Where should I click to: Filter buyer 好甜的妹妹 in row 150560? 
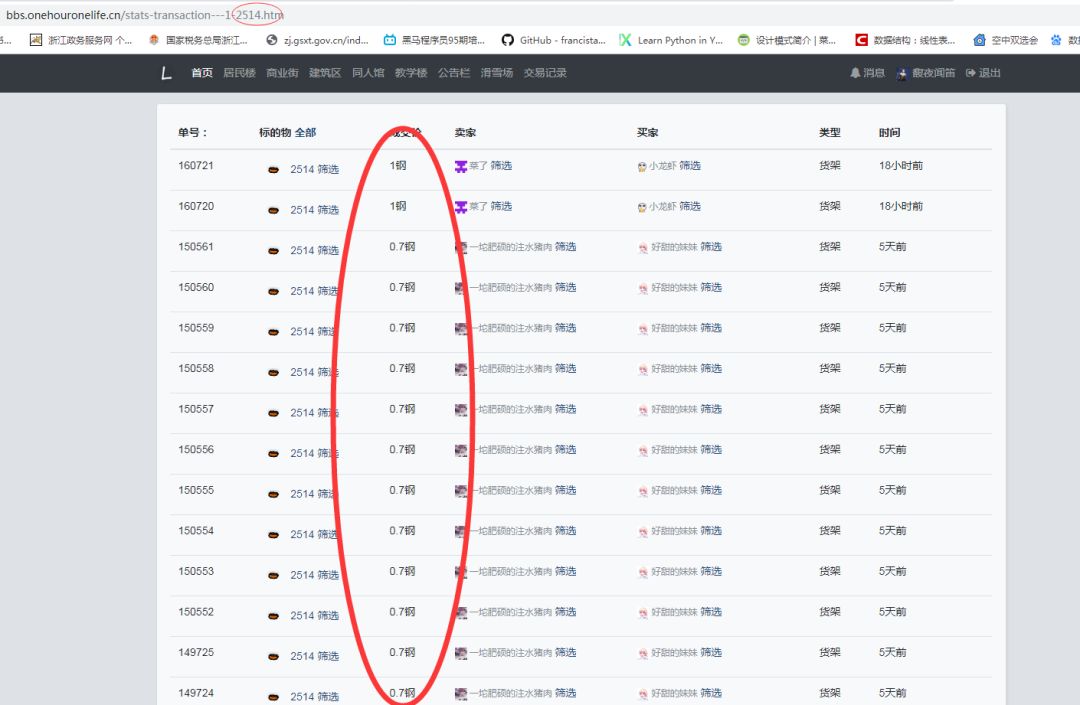click(711, 287)
